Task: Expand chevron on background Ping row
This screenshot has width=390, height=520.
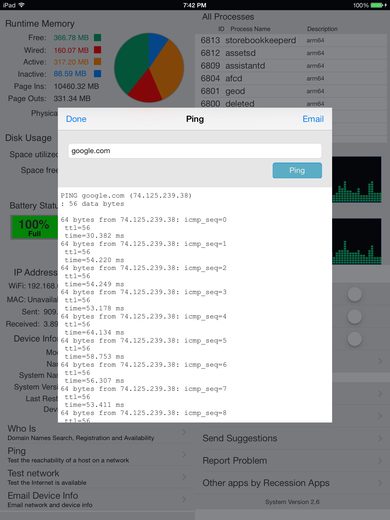Action: 184,455
